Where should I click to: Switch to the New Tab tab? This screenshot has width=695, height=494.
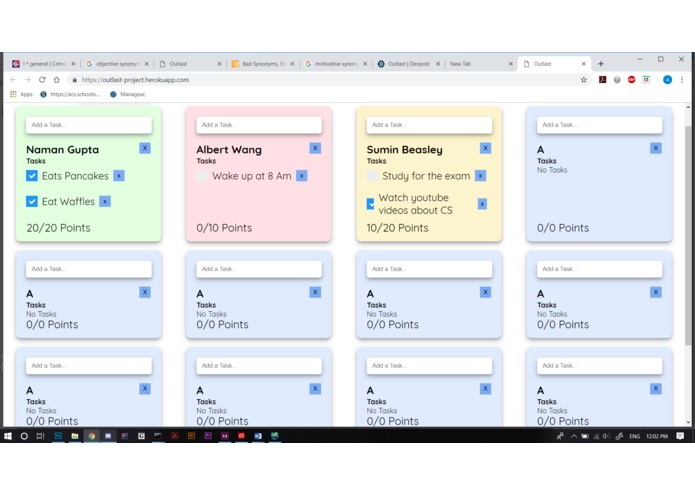coord(481,64)
